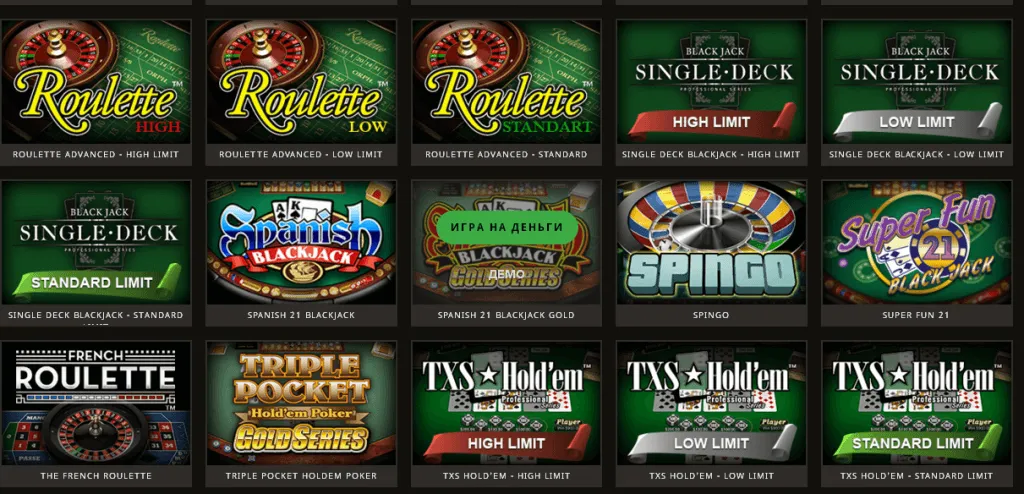1024x494 pixels.
Task: Open Single Deck Blackjack Standard Limit tile
Action: click(x=96, y=242)
